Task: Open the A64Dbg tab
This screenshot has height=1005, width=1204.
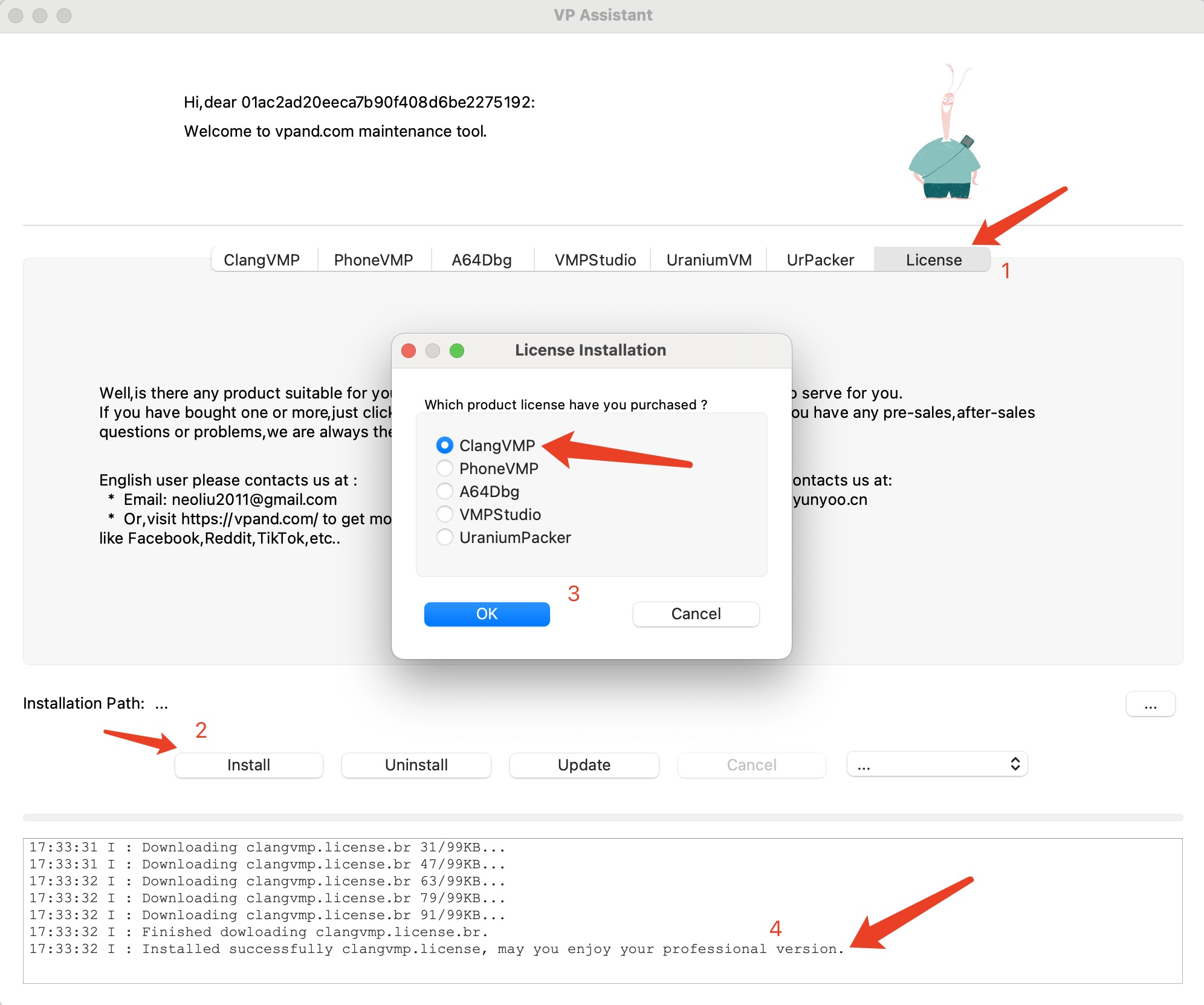Action: point(482,260)
